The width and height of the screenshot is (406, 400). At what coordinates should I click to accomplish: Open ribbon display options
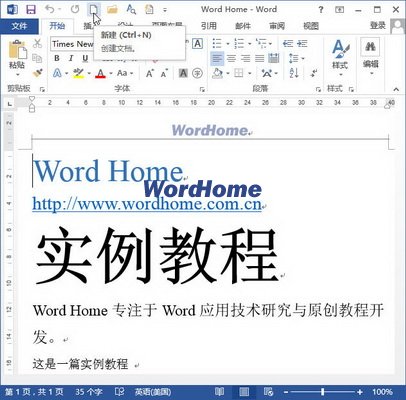pos(339,10)
